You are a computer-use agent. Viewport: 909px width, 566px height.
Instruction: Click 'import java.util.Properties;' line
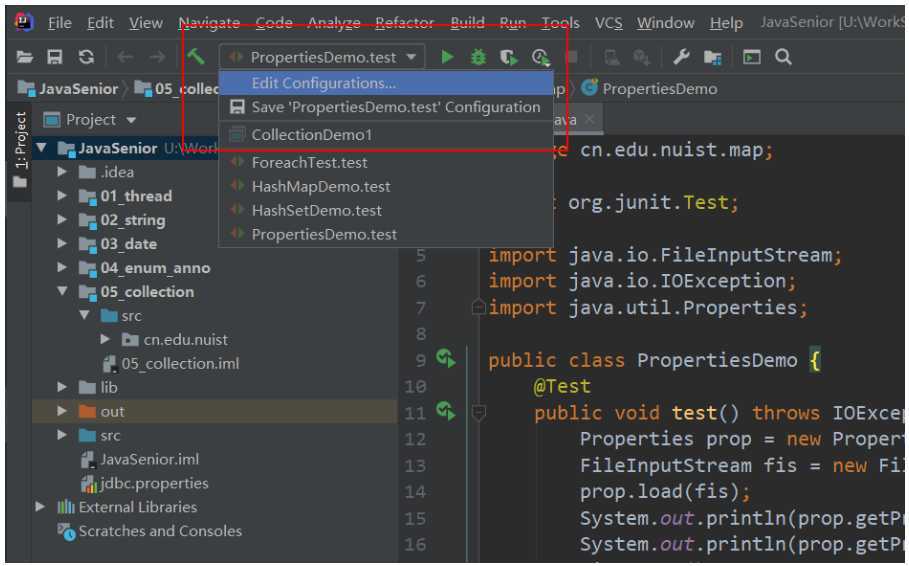pos(648,307)
